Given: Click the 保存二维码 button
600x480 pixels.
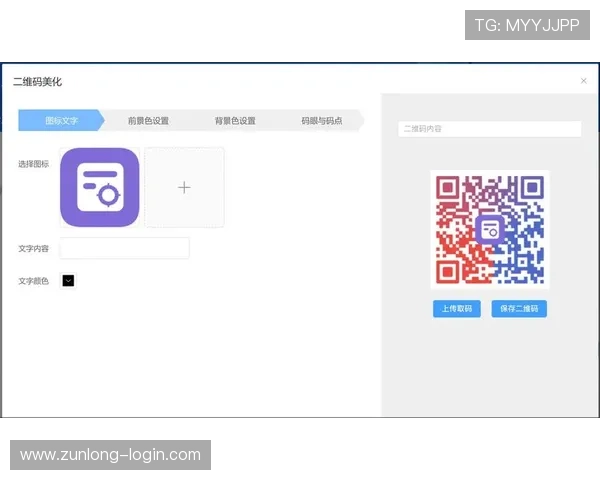Looking at the screenshot, I should (x=519, y=309).
